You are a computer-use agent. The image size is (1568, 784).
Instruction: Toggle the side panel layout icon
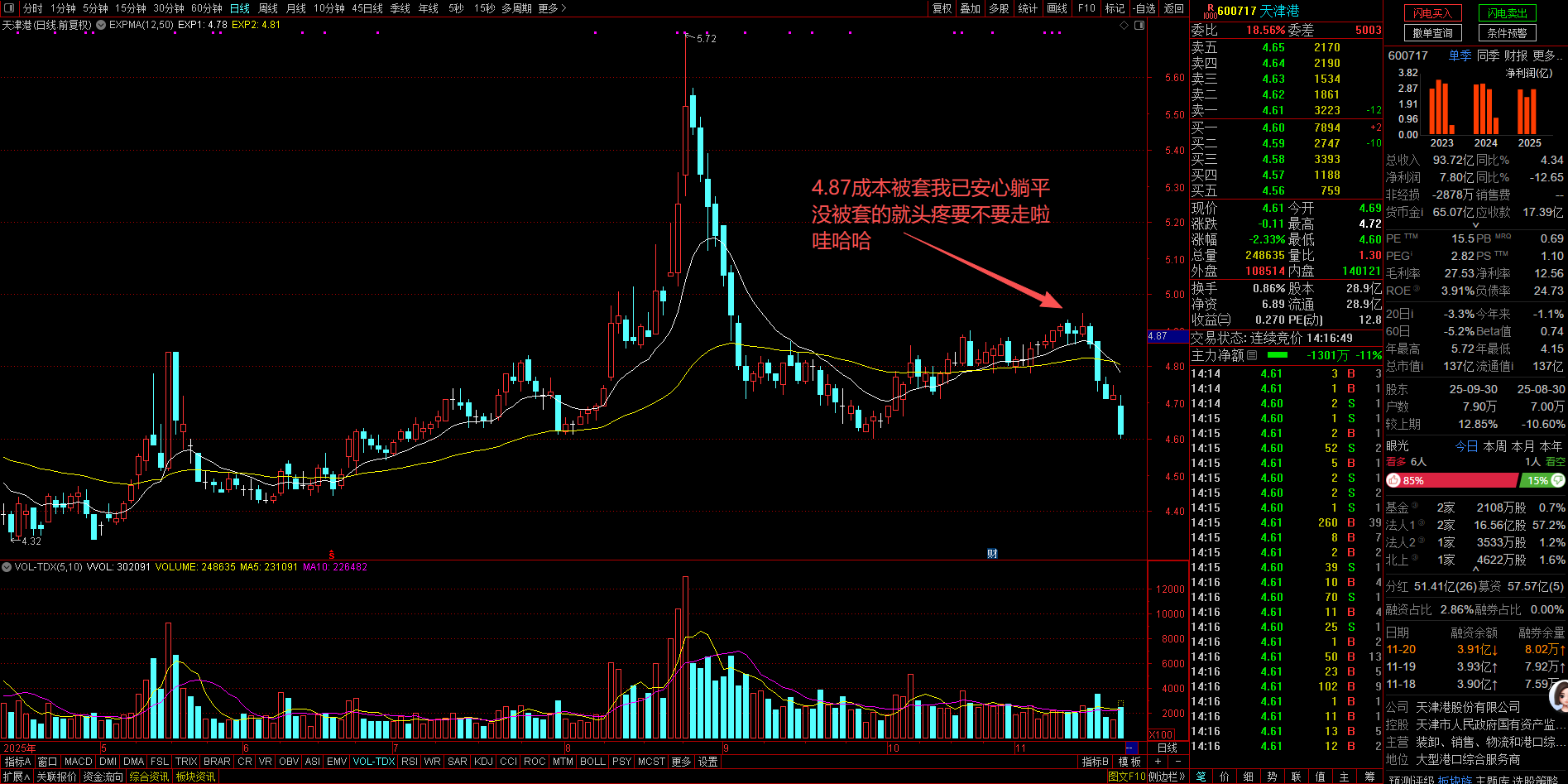(x=1139, y=26)
